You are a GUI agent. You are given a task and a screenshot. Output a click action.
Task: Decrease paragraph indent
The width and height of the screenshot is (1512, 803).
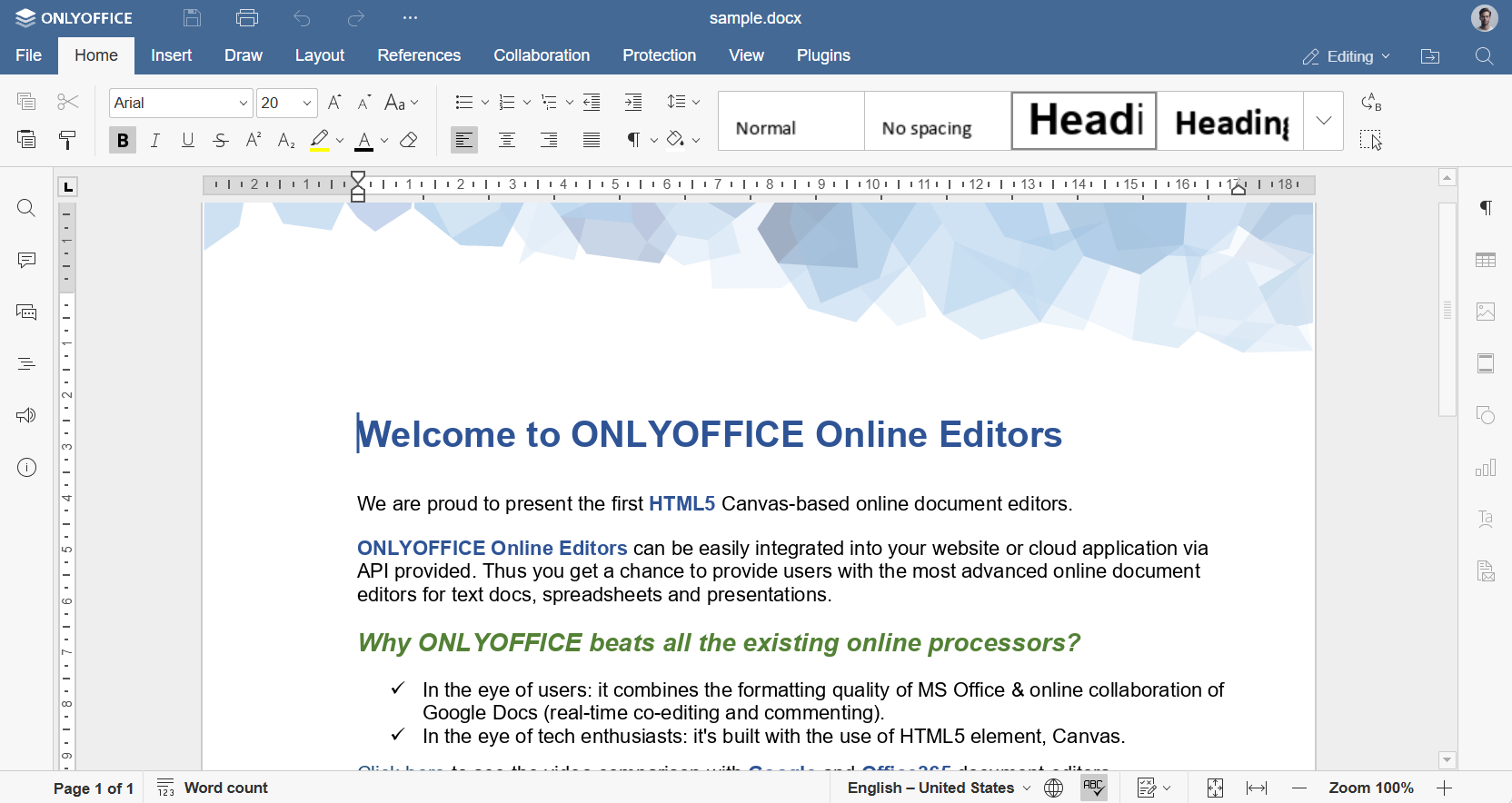coord(592,102)
